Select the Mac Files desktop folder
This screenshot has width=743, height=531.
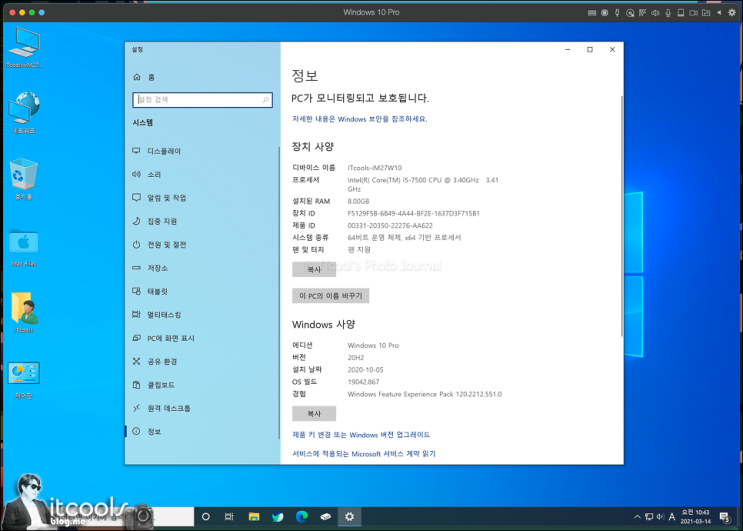pos(23,247)
